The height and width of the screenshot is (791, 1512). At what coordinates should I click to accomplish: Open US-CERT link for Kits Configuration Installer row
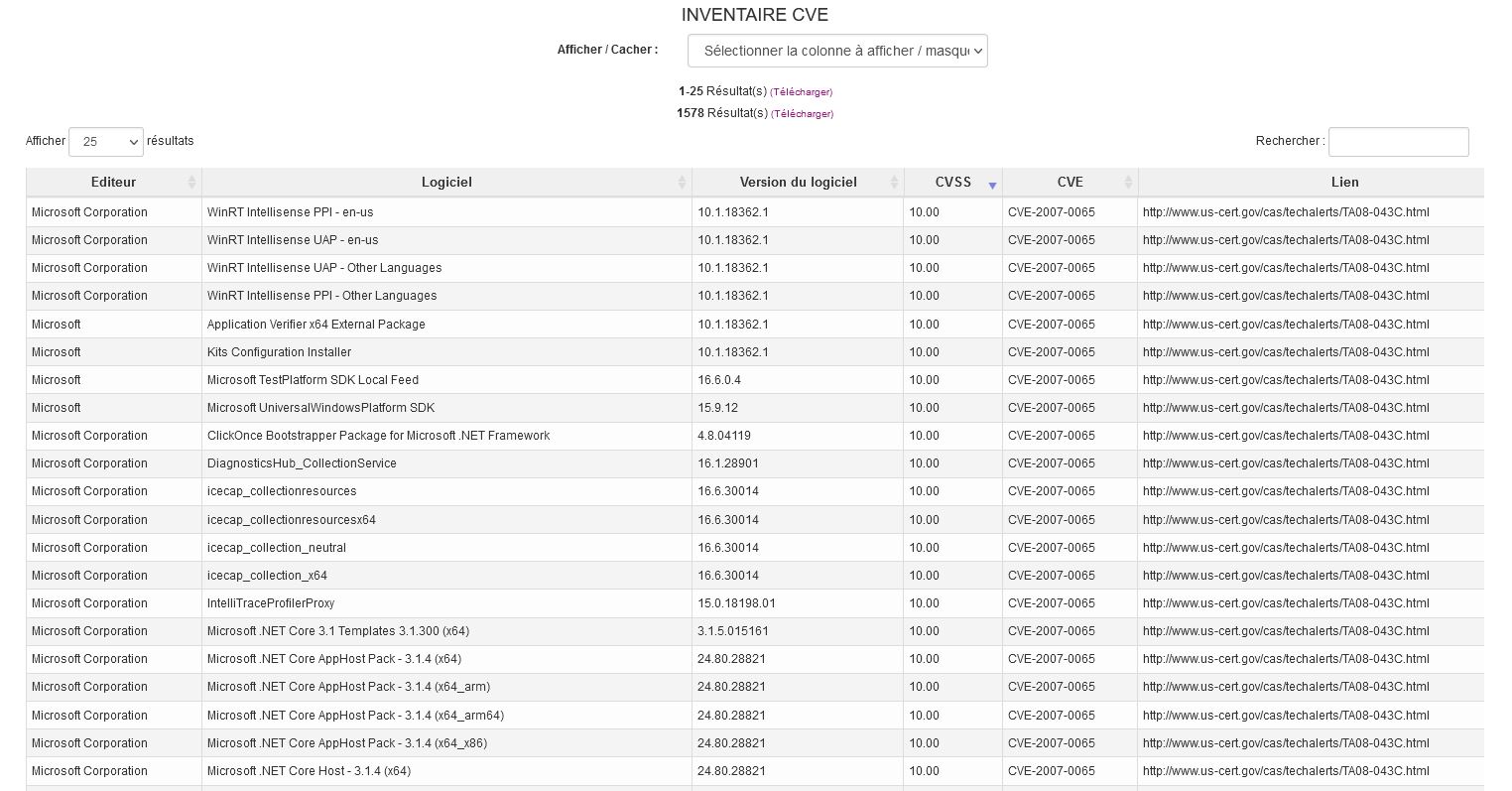click(1286, 352)
